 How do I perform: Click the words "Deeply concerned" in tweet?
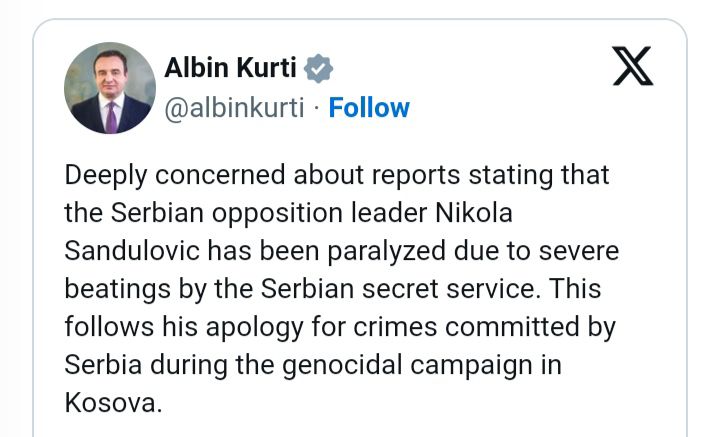click(162, 175)
